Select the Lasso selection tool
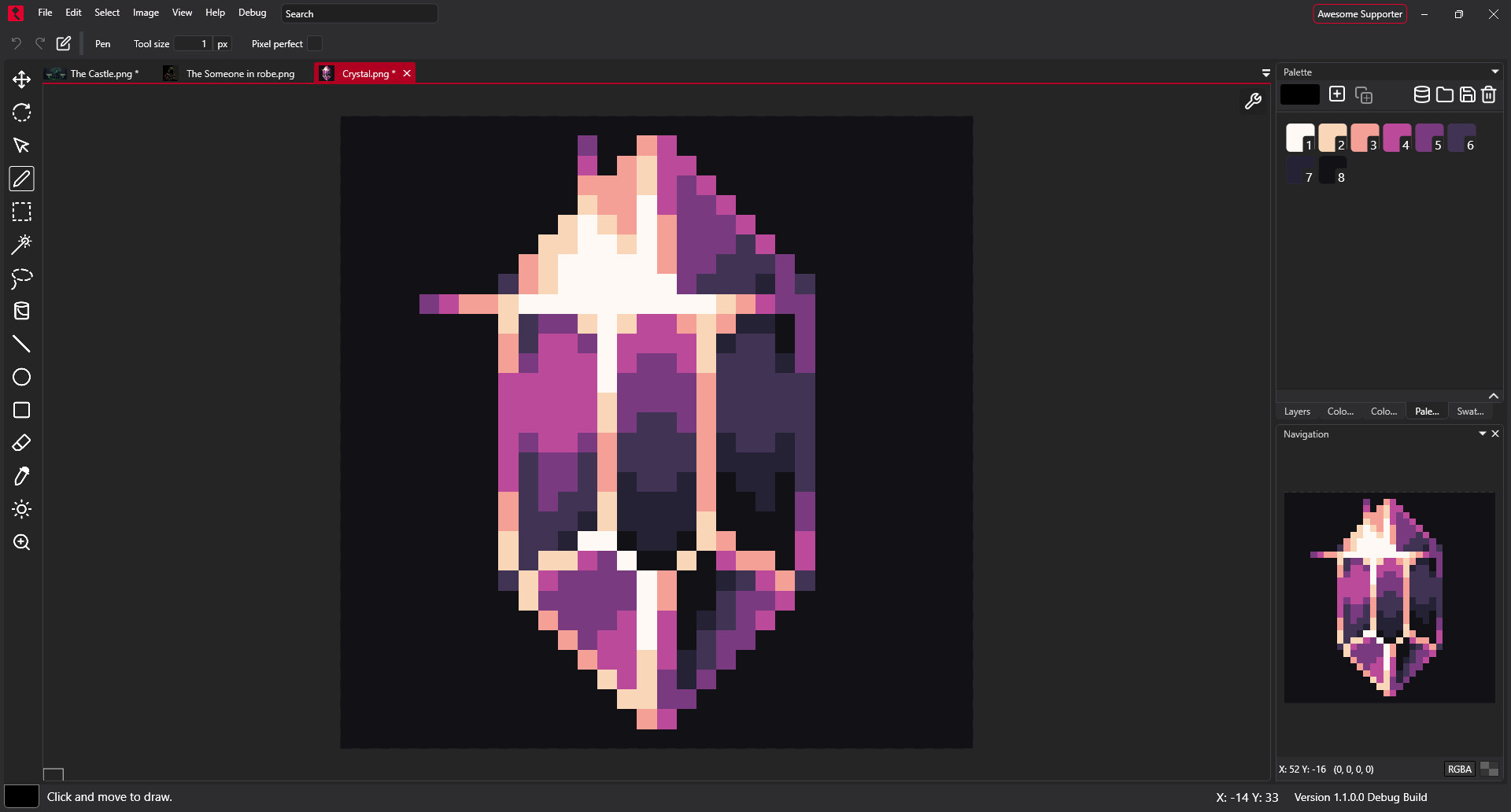The height and width of the screenshot is (812, 1511). [x=21, y=278]
